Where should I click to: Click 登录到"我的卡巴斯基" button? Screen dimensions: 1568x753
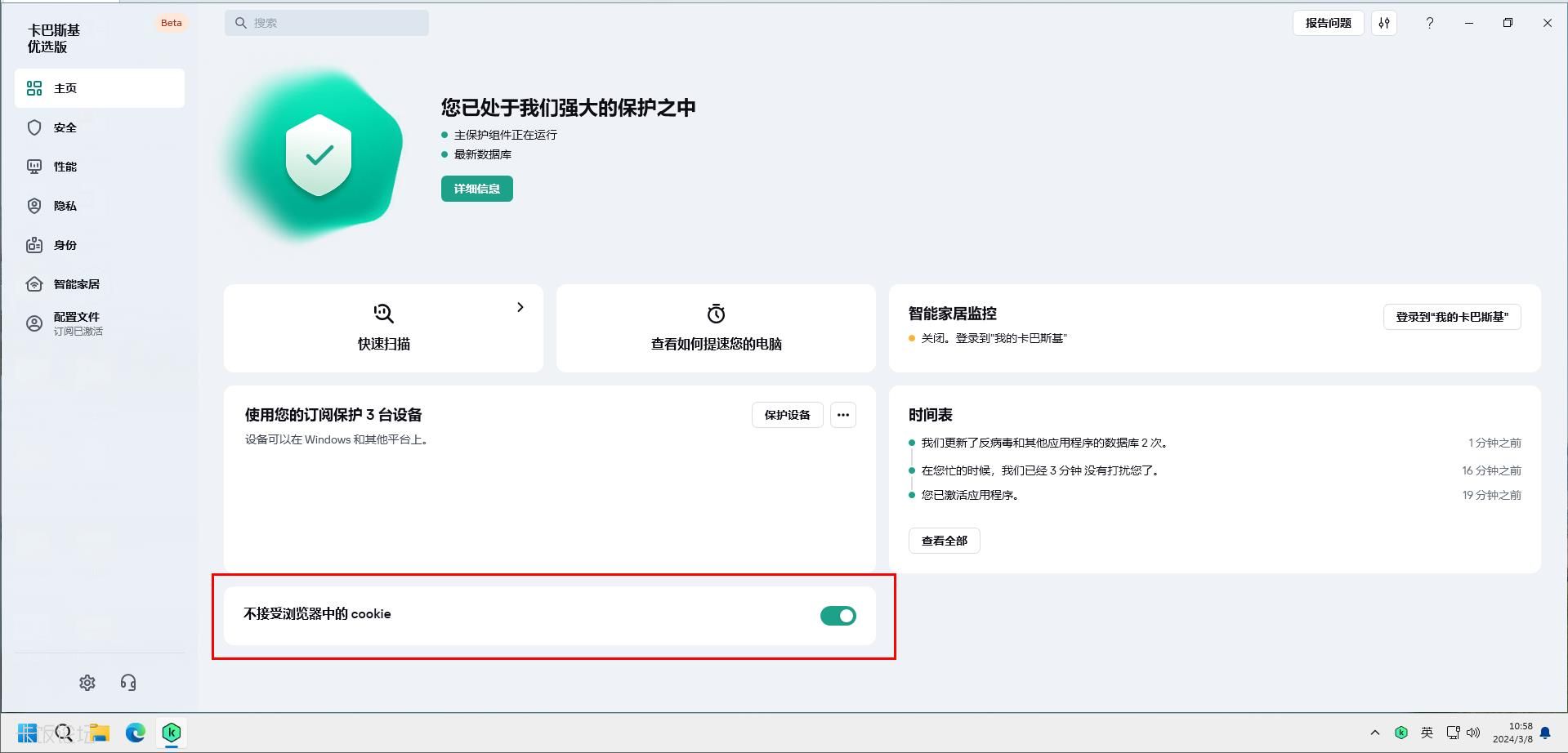pos(1452,317)
